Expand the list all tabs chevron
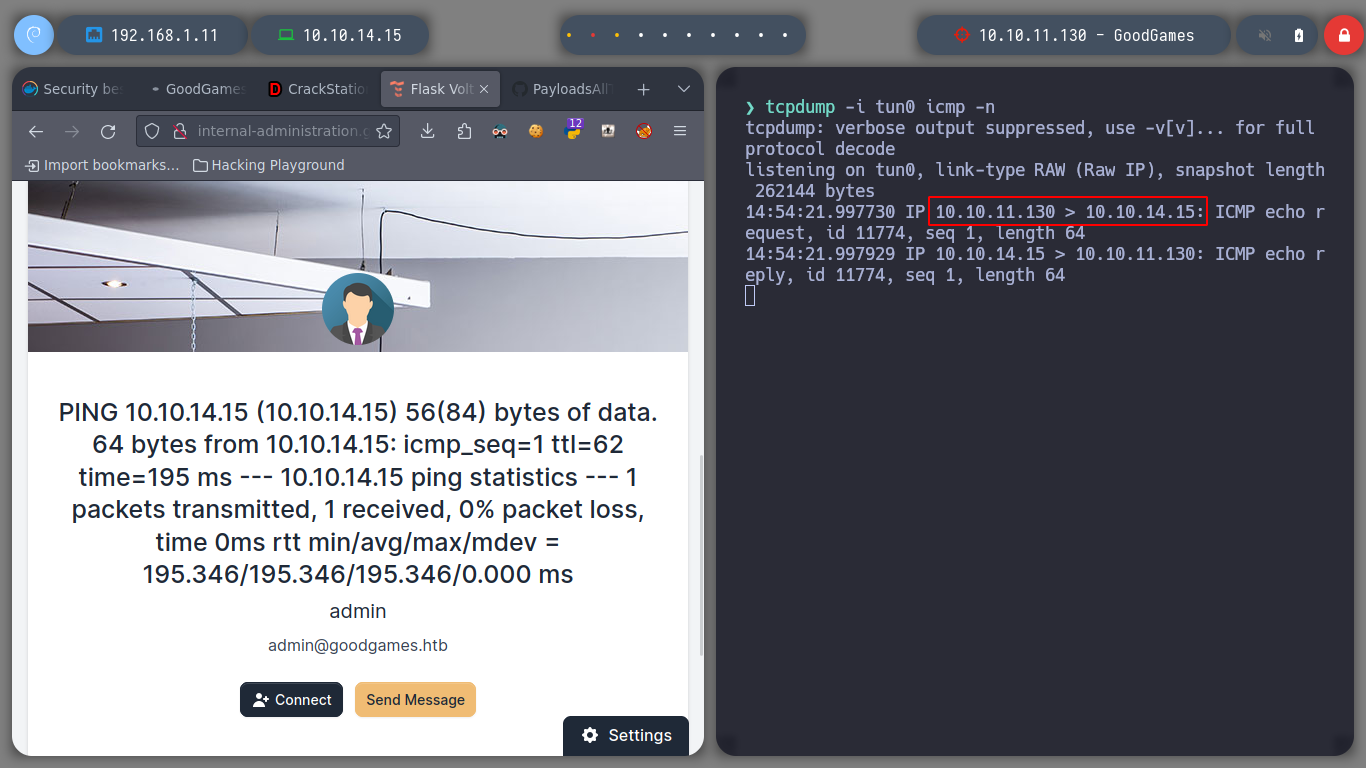Viewport: 1366px width, 768px height. click(684, 89)
